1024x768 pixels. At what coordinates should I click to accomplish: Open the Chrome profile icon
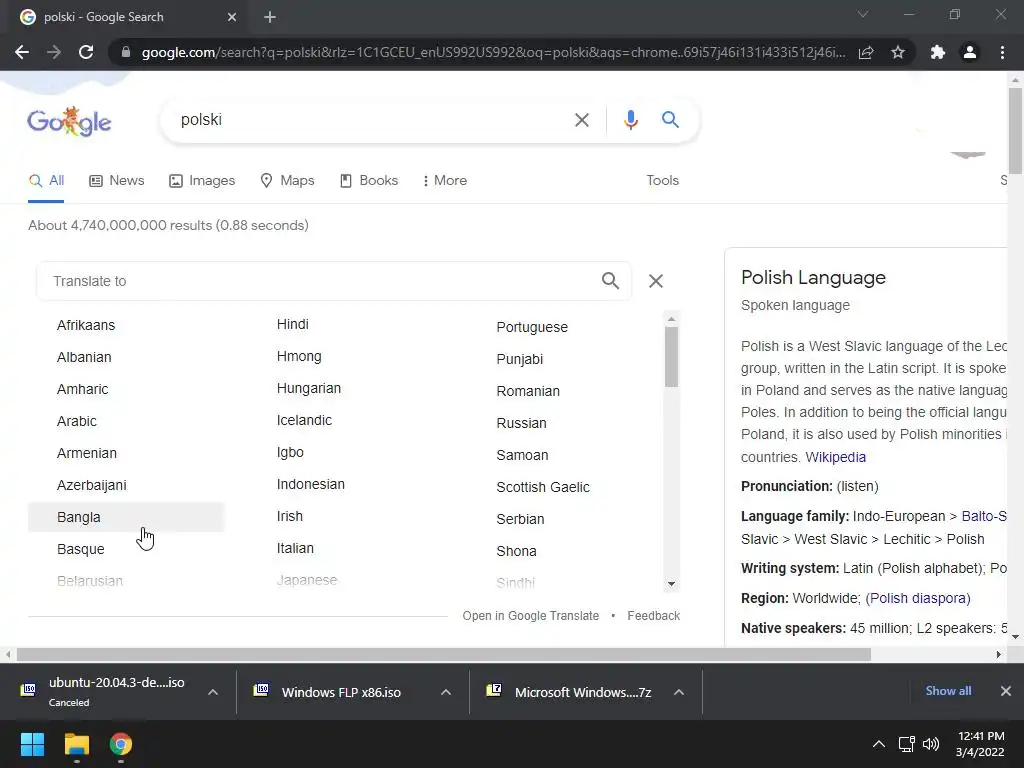coord(970,52)
